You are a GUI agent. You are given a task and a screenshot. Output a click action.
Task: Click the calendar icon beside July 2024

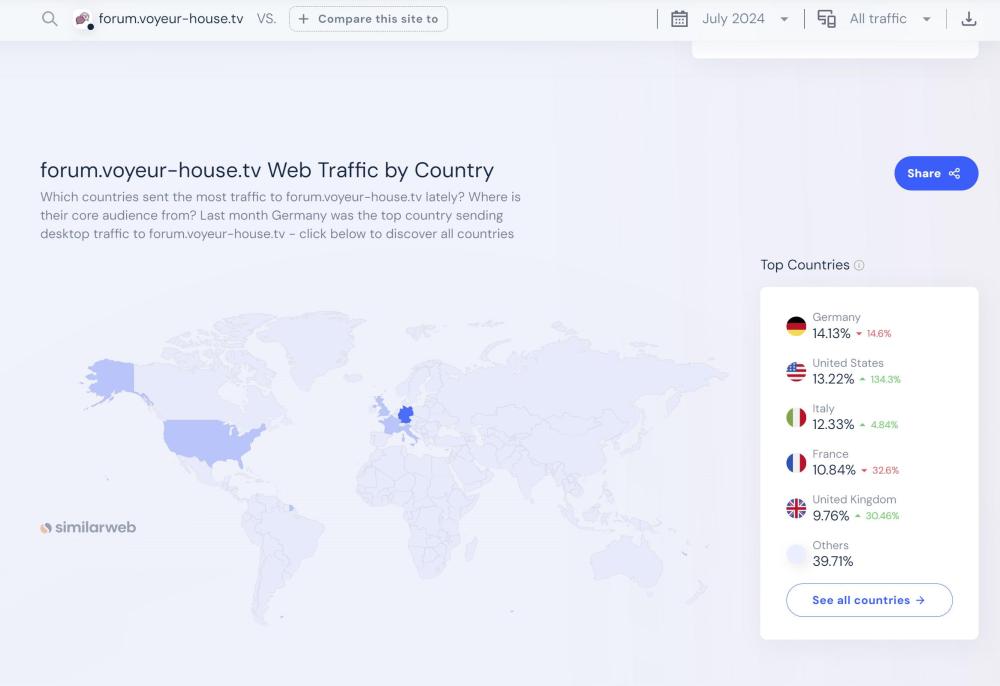coord(680,19)
